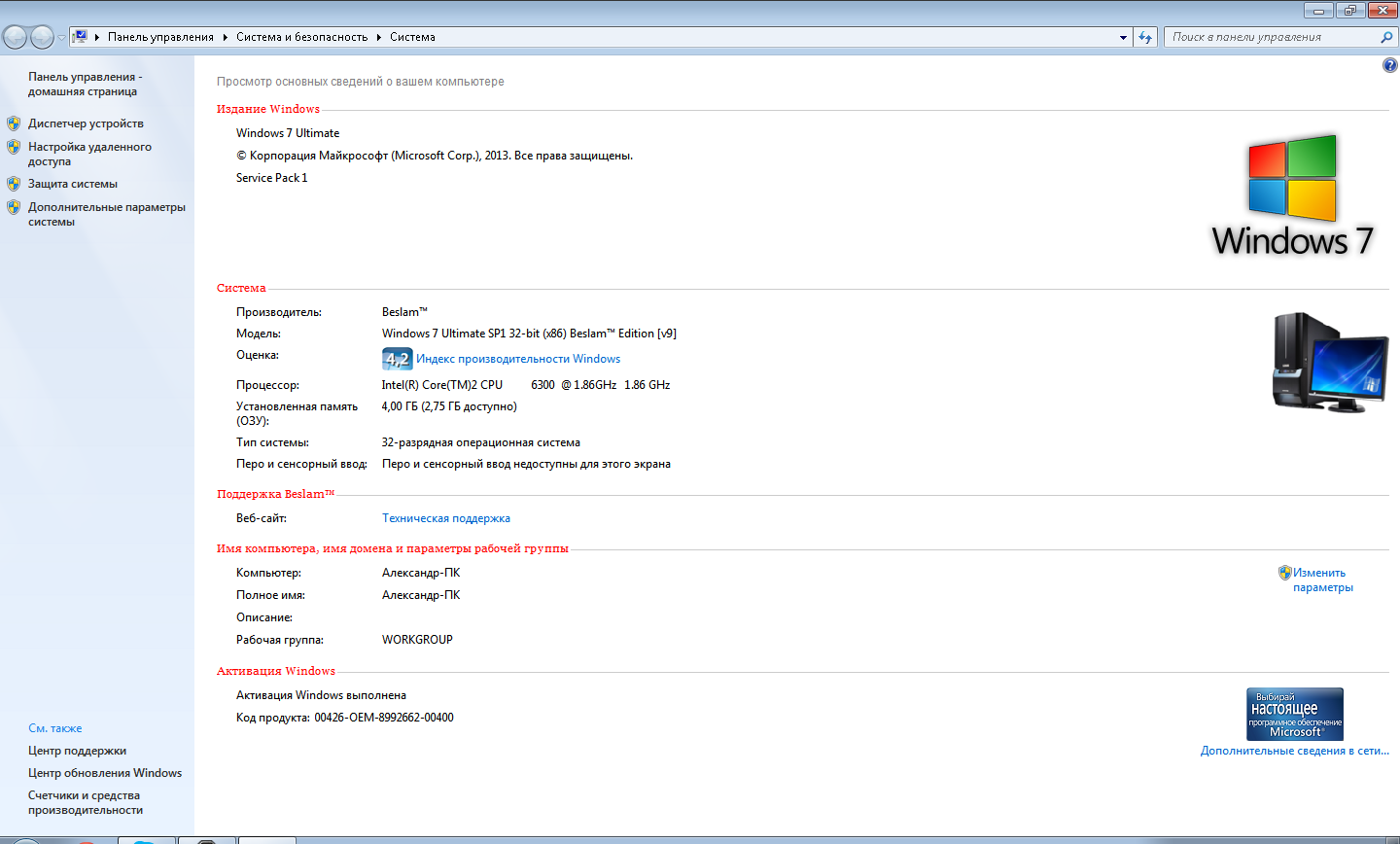The width and height of the screenshot is (1400, 844).
Task: Open 'Центр поддержки' under См. также
Action: 77,751
